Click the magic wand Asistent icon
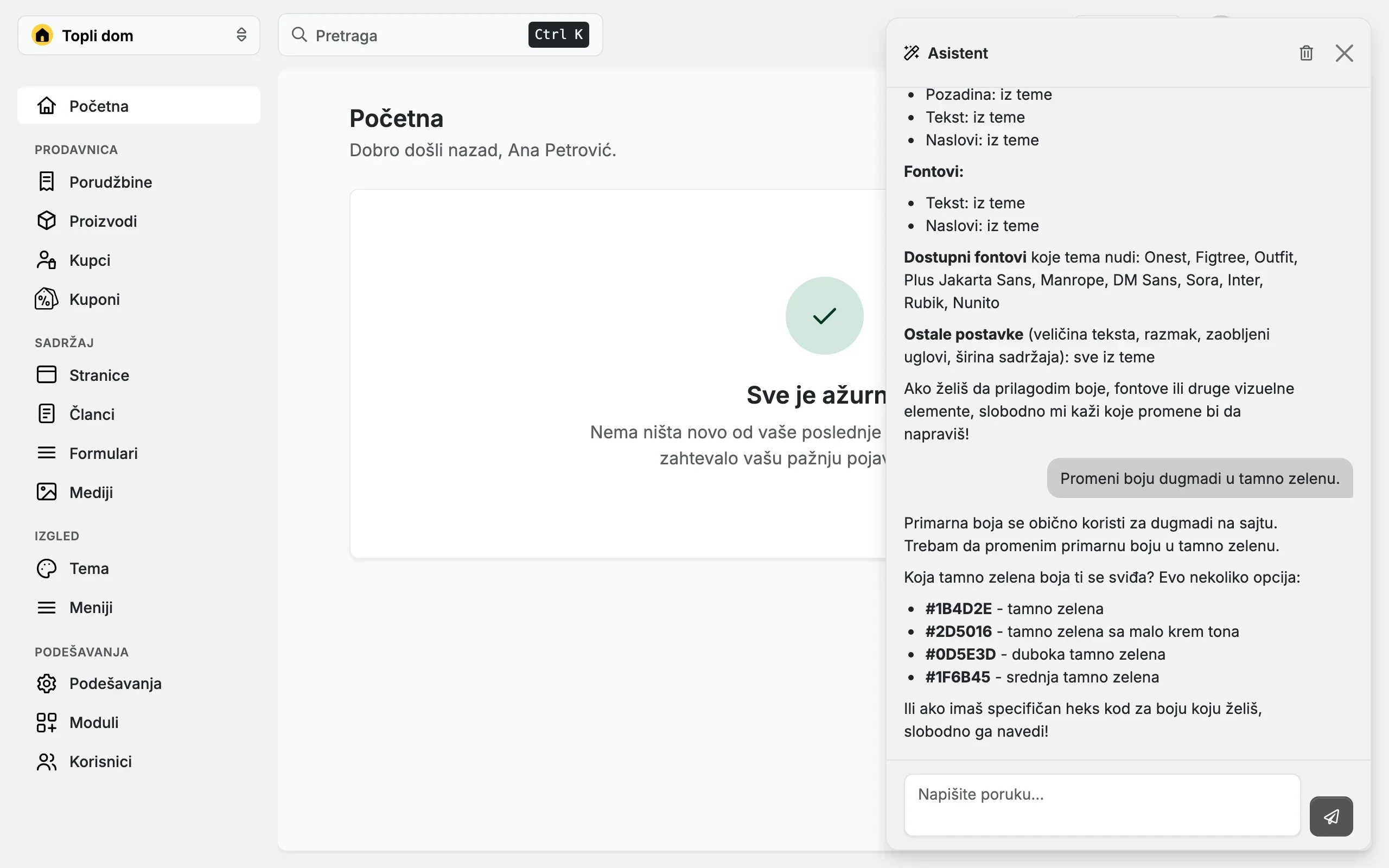The width and height of the screenshot is (1389, 868). (x=912, y=53)
